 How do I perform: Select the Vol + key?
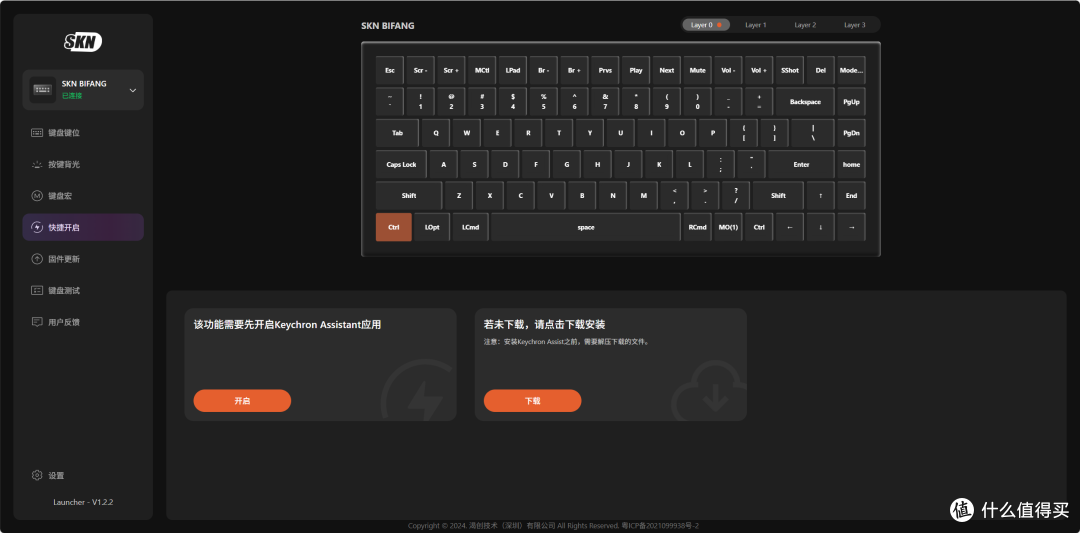pyautogui.click(x=759, y=70)
